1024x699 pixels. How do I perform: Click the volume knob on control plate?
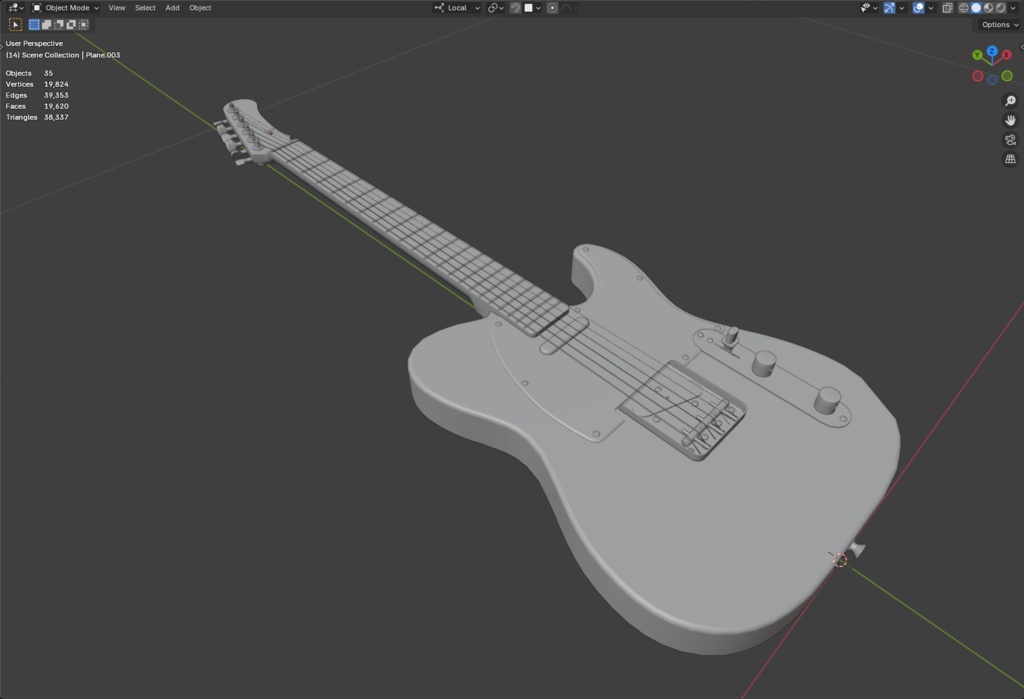coord(763,363)
